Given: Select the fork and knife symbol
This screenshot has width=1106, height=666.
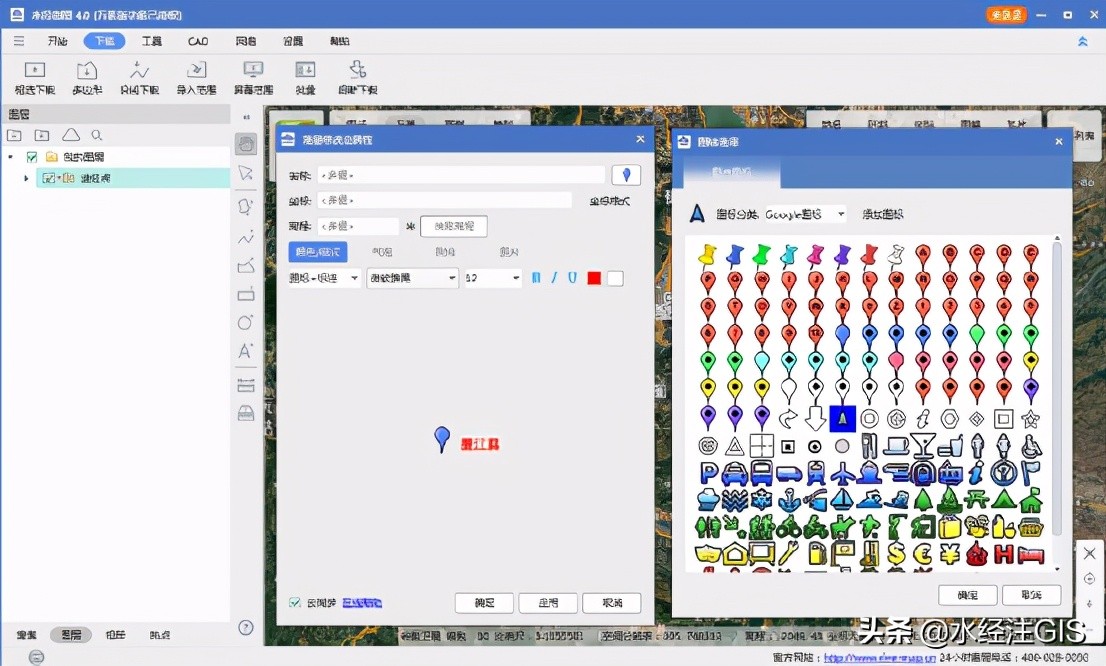Looking at the screenshot, I should coord(869,446).
